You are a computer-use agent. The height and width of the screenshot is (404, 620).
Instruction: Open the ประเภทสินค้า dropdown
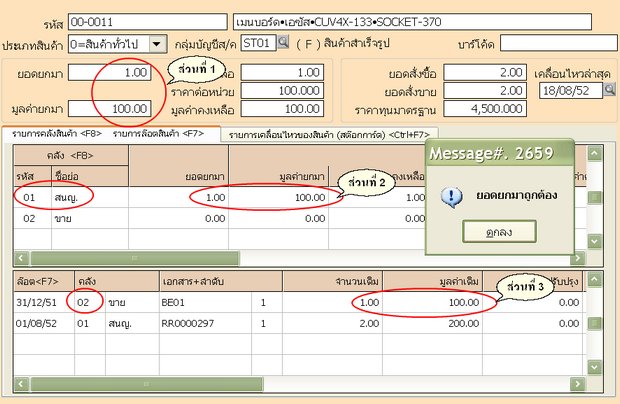158,42
